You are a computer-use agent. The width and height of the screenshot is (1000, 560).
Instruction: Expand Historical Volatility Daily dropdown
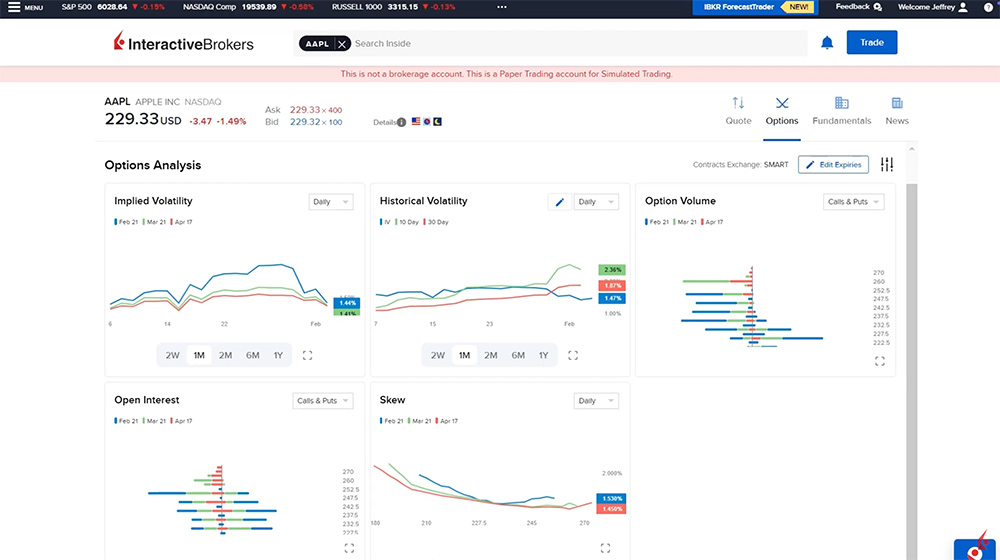[x=596, y=202]
